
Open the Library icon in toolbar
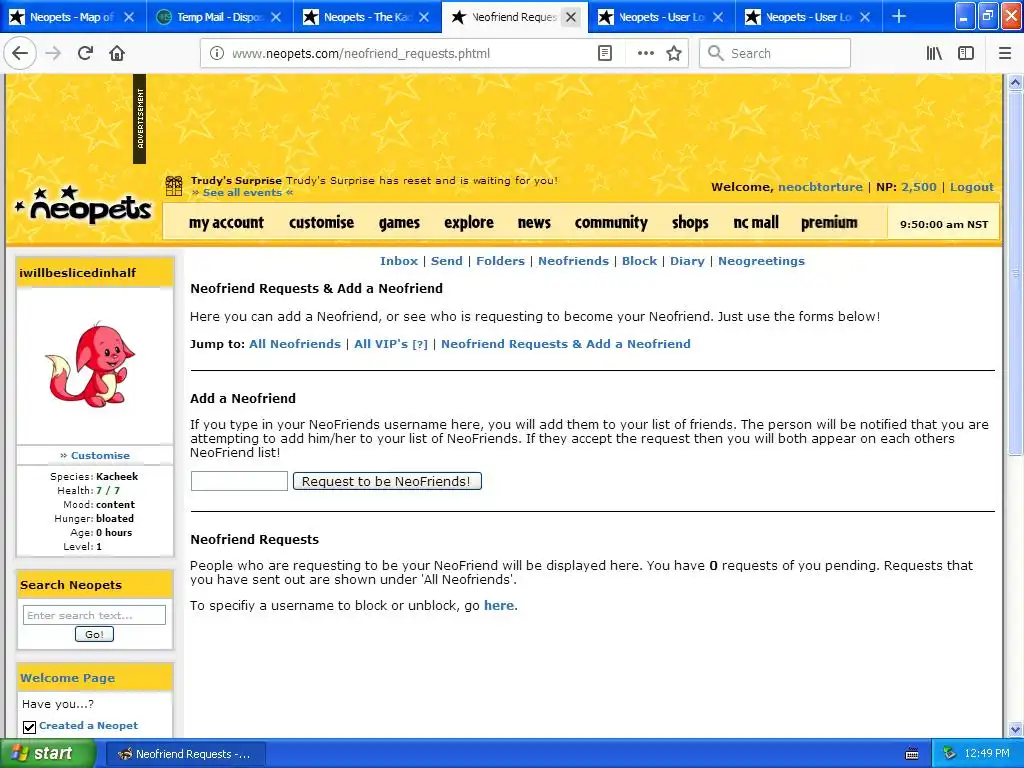point(934,54)
